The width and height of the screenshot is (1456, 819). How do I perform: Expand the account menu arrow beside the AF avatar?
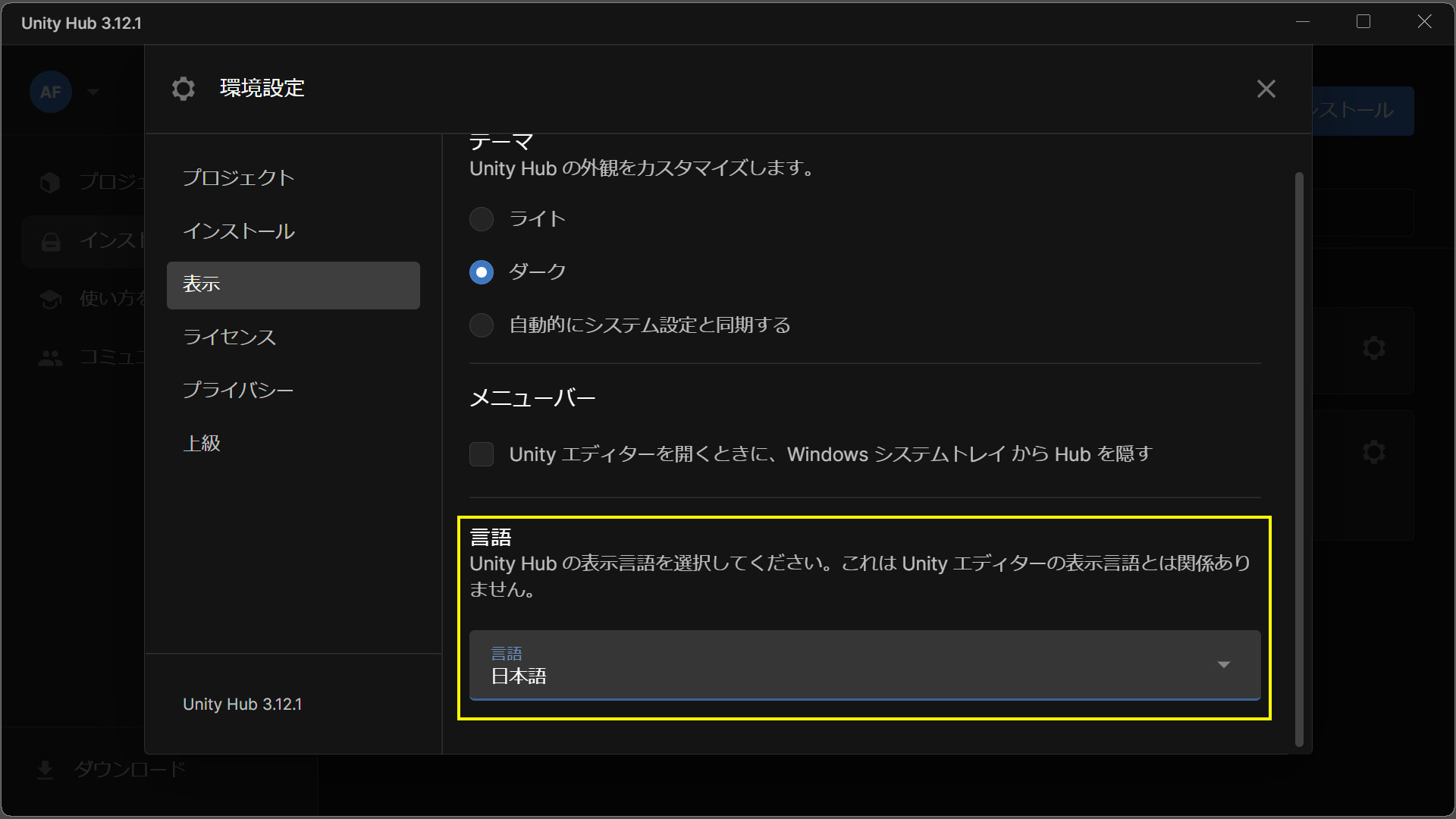(93, 92)
